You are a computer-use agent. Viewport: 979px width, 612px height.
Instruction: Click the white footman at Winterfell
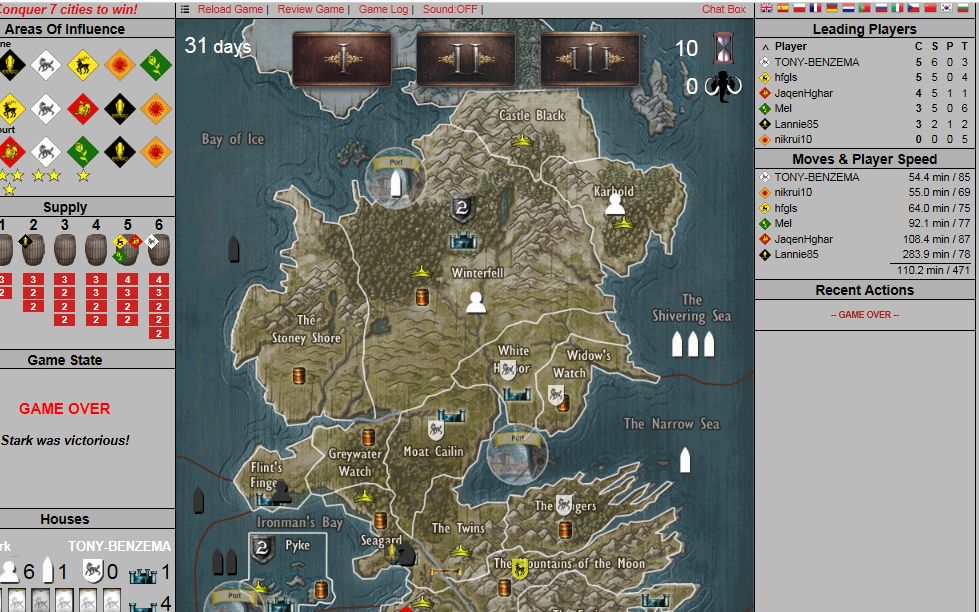pyautogui.click(x=476, y=303)
